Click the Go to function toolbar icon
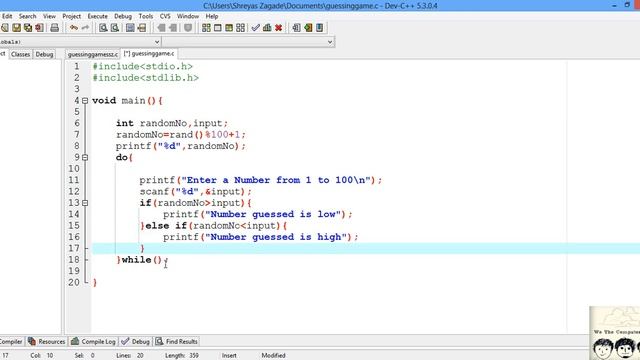Image resolution: width=640 pixels, height=360 pixels. (x=130, y=28)
